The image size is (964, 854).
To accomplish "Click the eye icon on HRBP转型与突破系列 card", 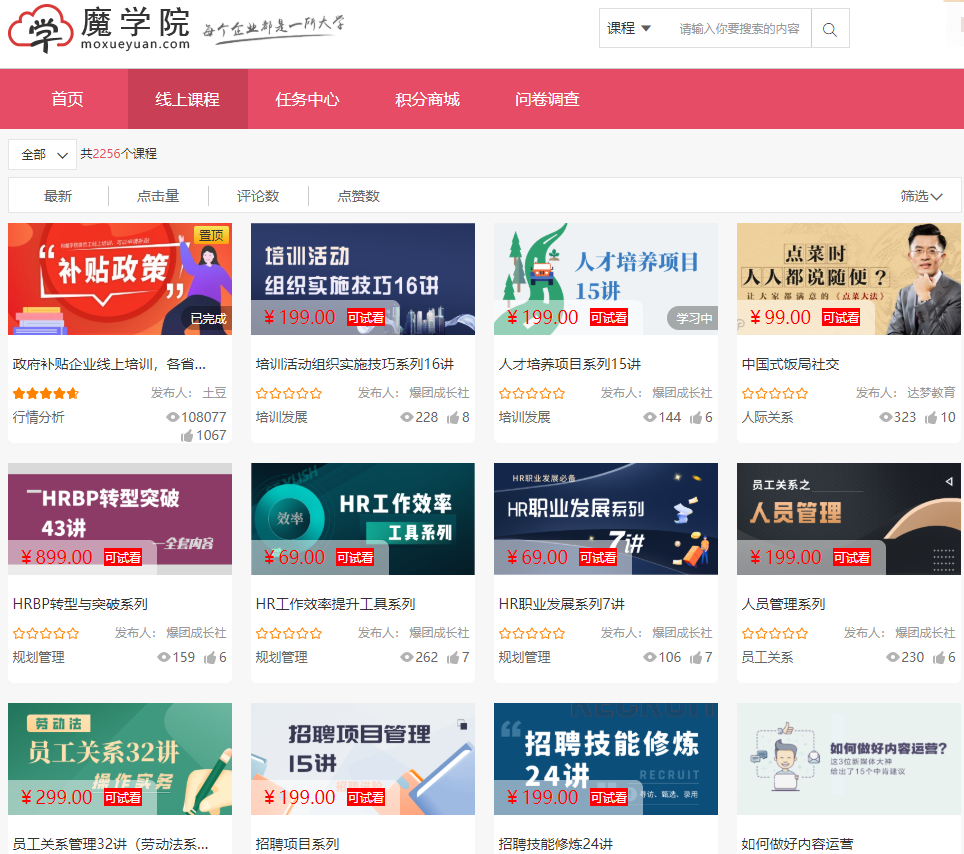I will pyautogui.click(x=162, y=657).
